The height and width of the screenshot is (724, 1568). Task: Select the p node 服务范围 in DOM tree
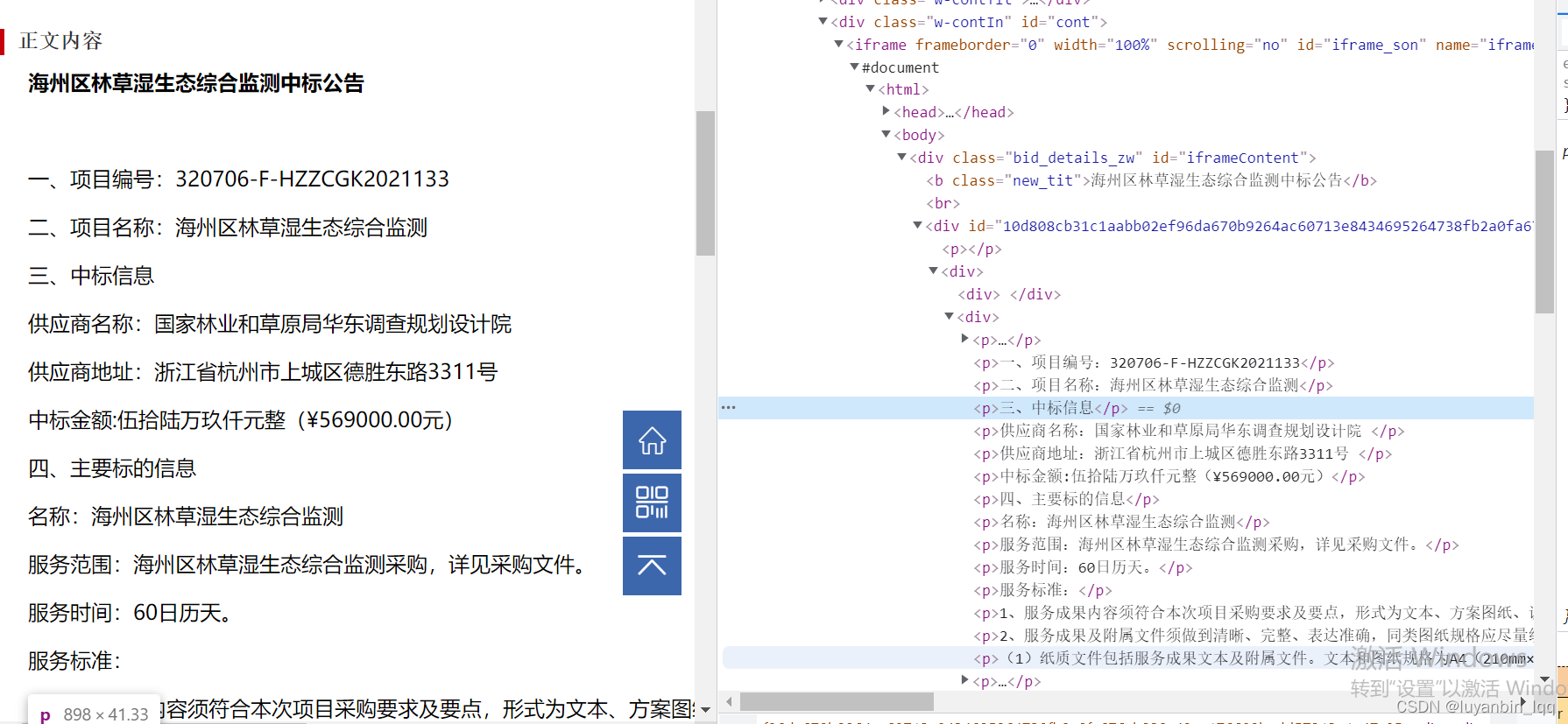(x=1216, y=545)
